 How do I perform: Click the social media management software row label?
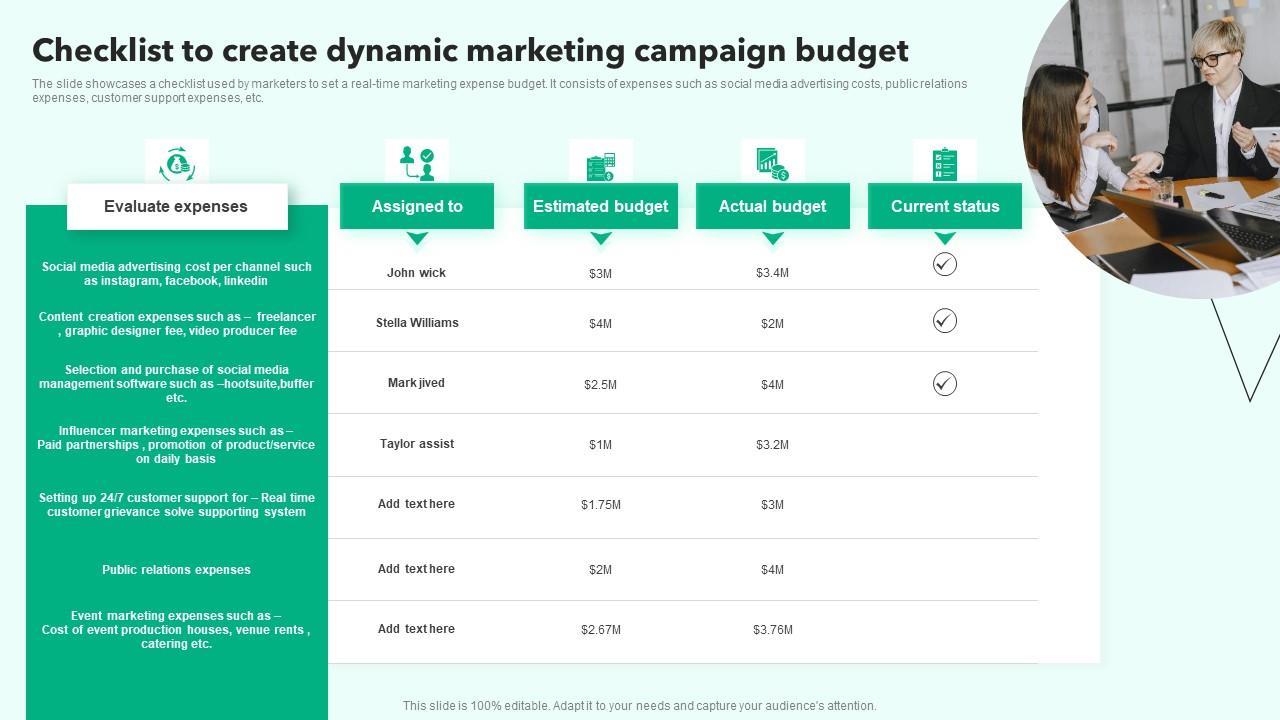(x=176, y=384)
